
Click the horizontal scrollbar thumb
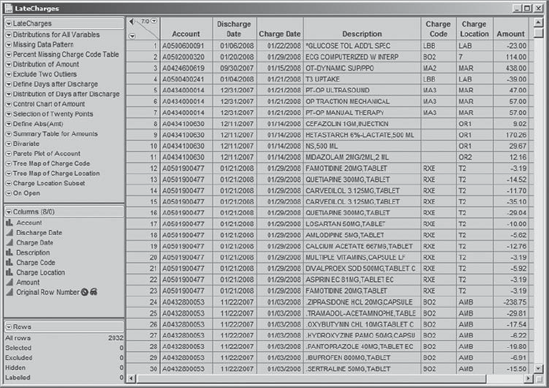pos(311,378)
